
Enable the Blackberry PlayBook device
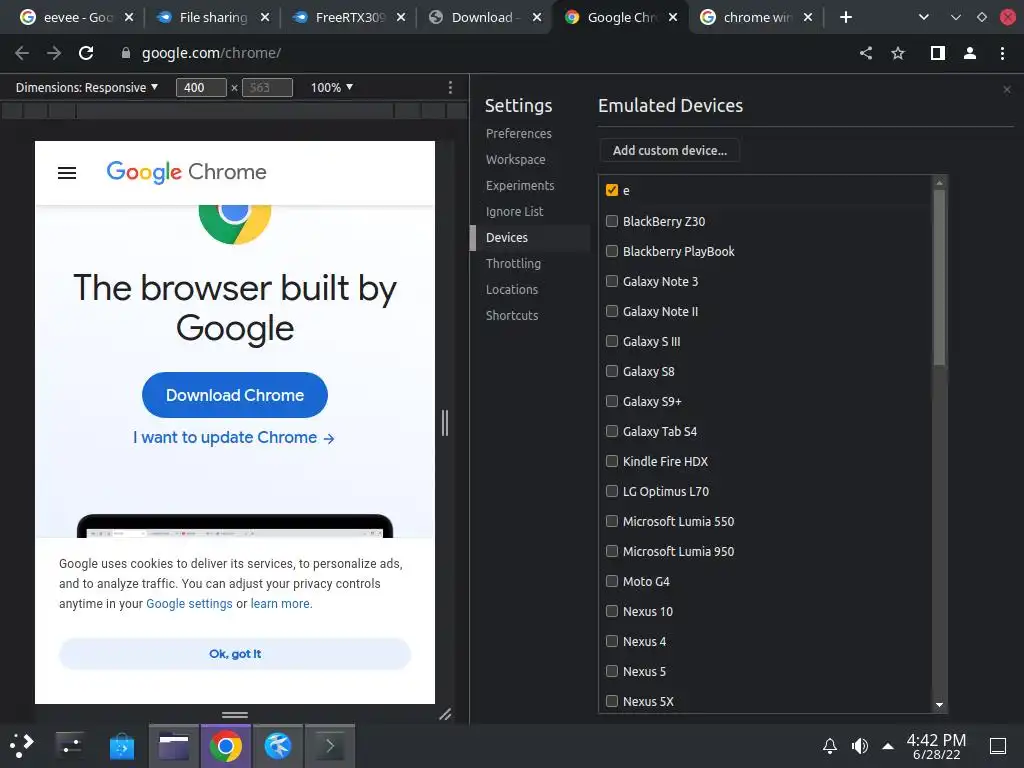coord(612,251)
